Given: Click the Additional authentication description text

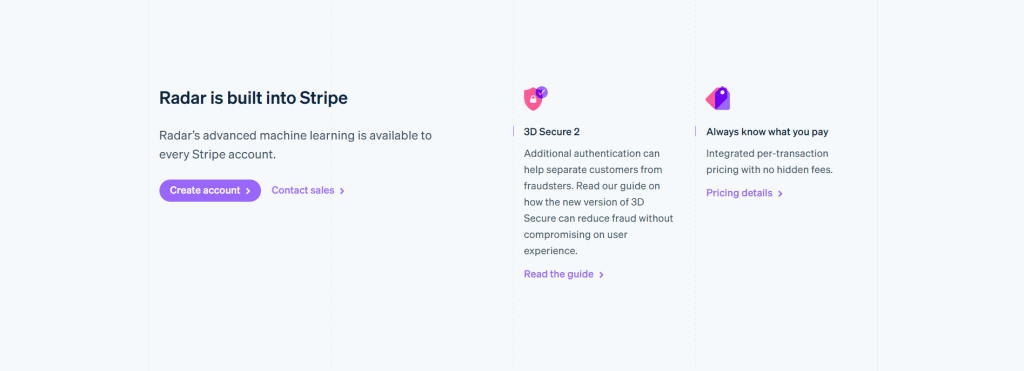Looking at the screenshot, I should (598, 202).
